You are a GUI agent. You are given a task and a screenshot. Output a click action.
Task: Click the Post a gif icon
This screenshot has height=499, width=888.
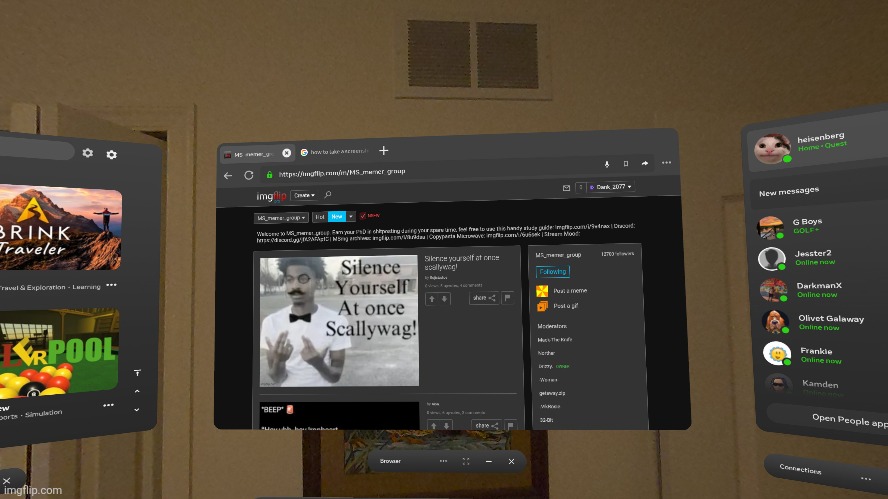tap(542, 306)
